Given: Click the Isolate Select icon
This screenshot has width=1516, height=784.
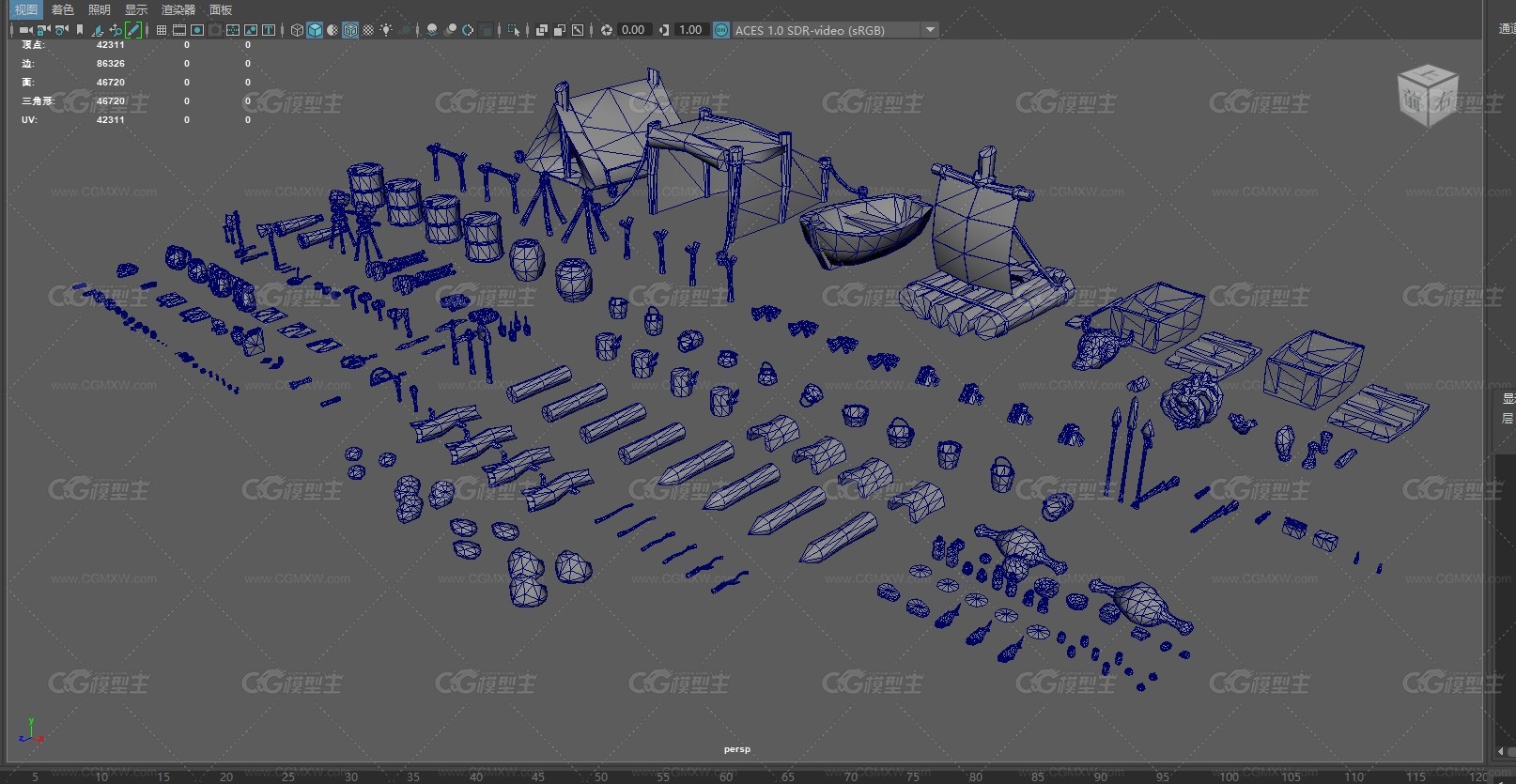Looking at the screenshot, I should point(514,30).
